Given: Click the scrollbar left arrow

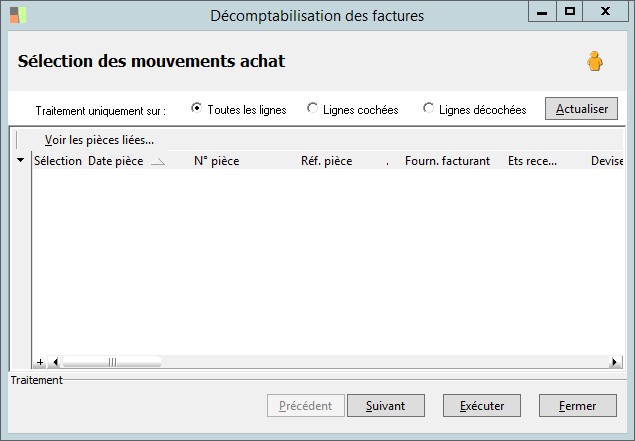Looking at the screenshot, I should (x=55, y=362).
